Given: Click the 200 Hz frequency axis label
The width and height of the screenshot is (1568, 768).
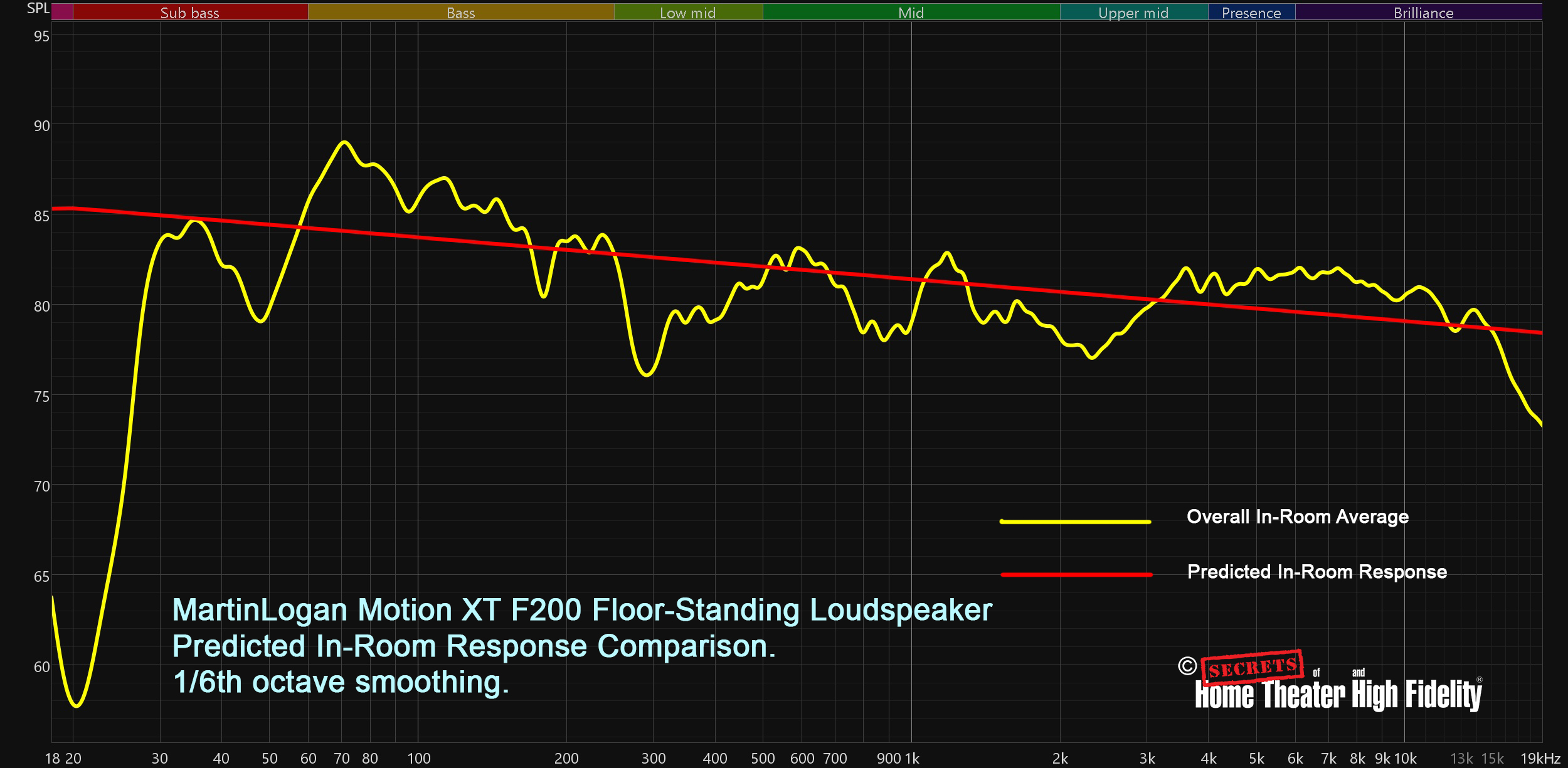Looking at the screenshot, I should [x=566, y=759].
